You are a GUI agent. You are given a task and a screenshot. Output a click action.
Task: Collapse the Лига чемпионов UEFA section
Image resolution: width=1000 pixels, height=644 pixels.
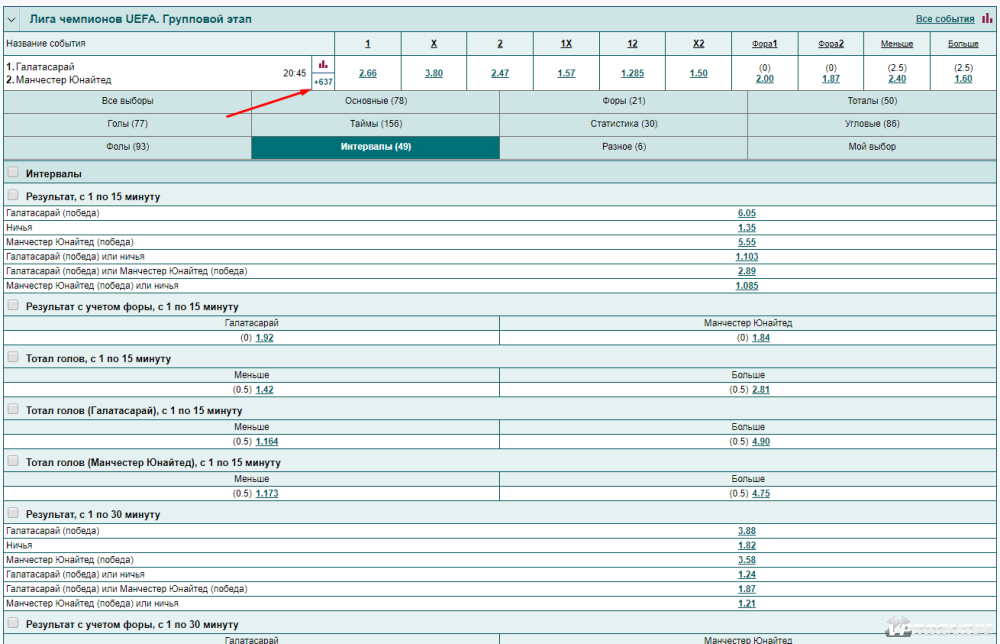coord(13,19)
